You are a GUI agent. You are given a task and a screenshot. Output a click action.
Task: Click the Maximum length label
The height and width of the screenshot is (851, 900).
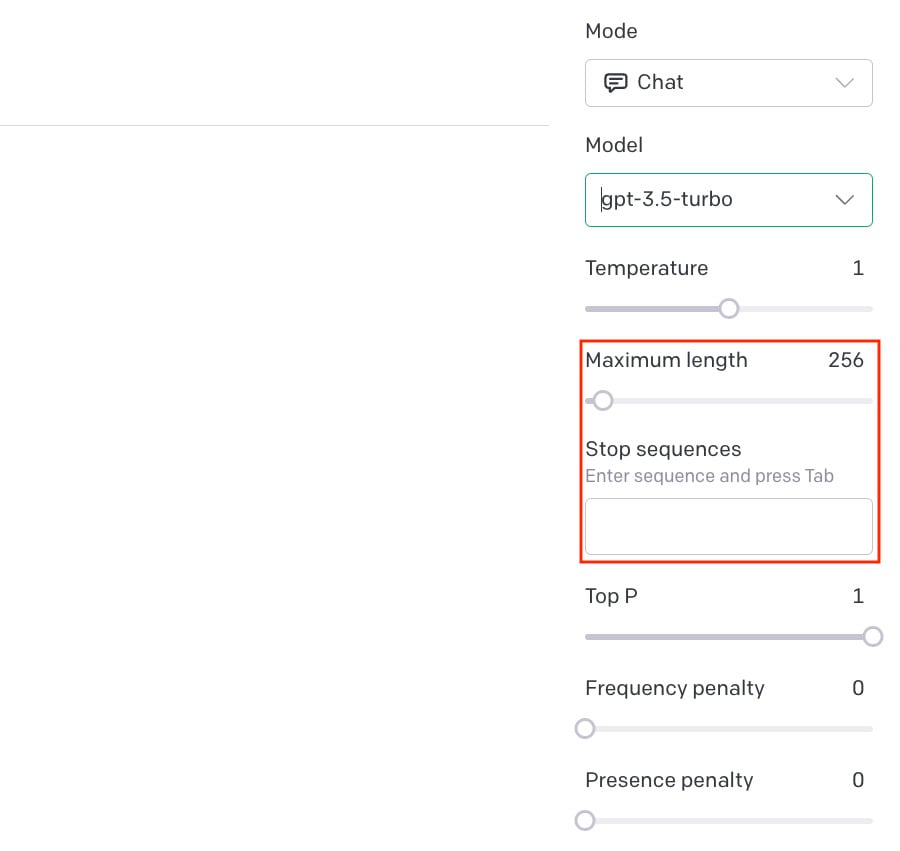tap(666, 360)
